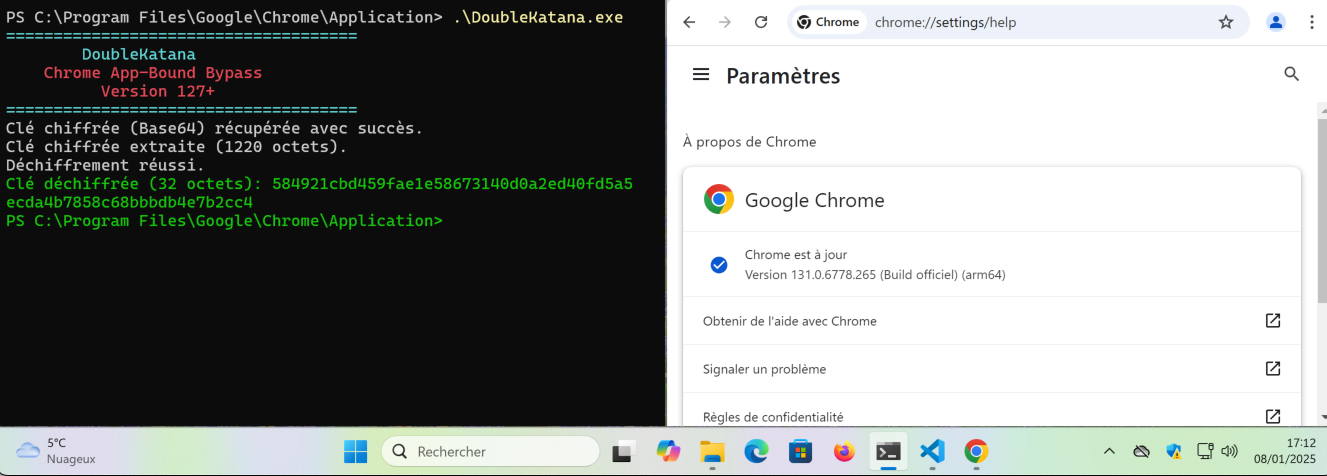Open Chrome's three-dot menu

tap(1312, 22)
